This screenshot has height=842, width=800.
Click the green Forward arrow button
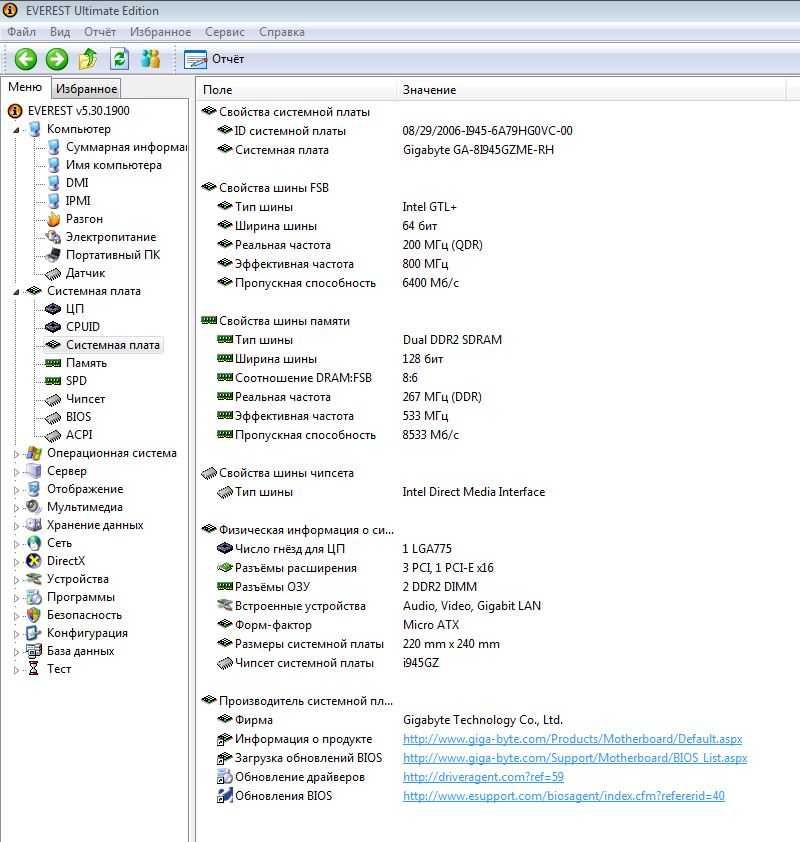point(57,59)
